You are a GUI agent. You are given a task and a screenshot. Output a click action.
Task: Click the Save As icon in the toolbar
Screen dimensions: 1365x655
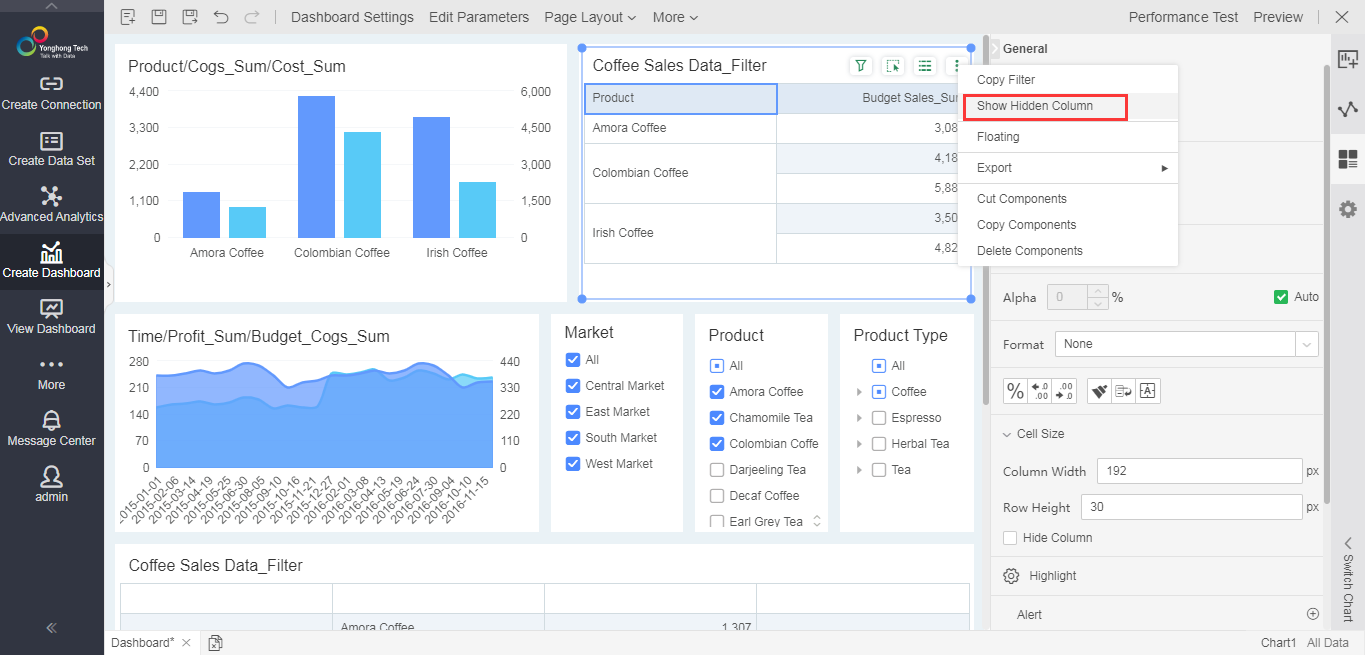190,17
